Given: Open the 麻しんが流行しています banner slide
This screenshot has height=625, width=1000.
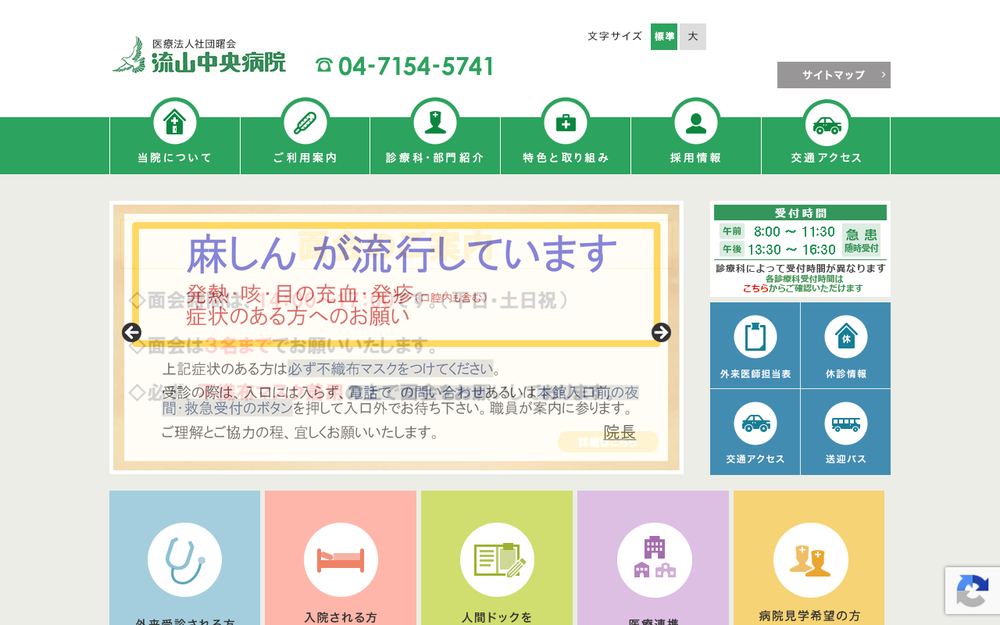Looking at the screenshot, I should click(x=396, y=337).
